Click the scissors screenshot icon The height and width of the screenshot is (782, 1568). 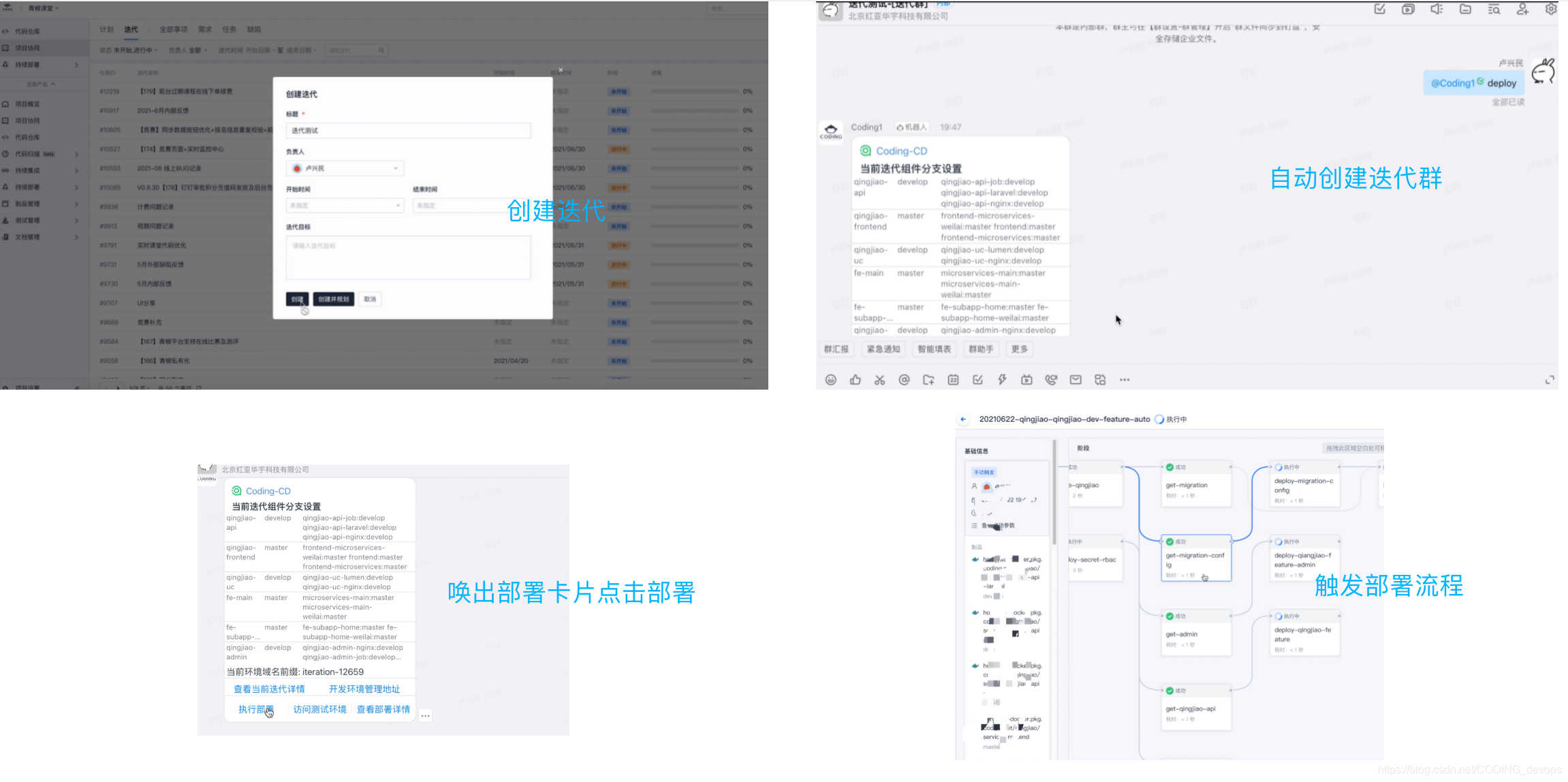(879, 380)
